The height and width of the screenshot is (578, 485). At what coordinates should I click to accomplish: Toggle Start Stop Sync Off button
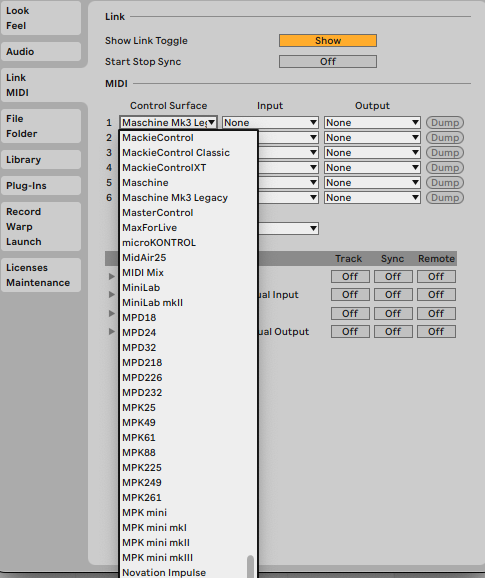pyautogui.click(x=328, y=62)
